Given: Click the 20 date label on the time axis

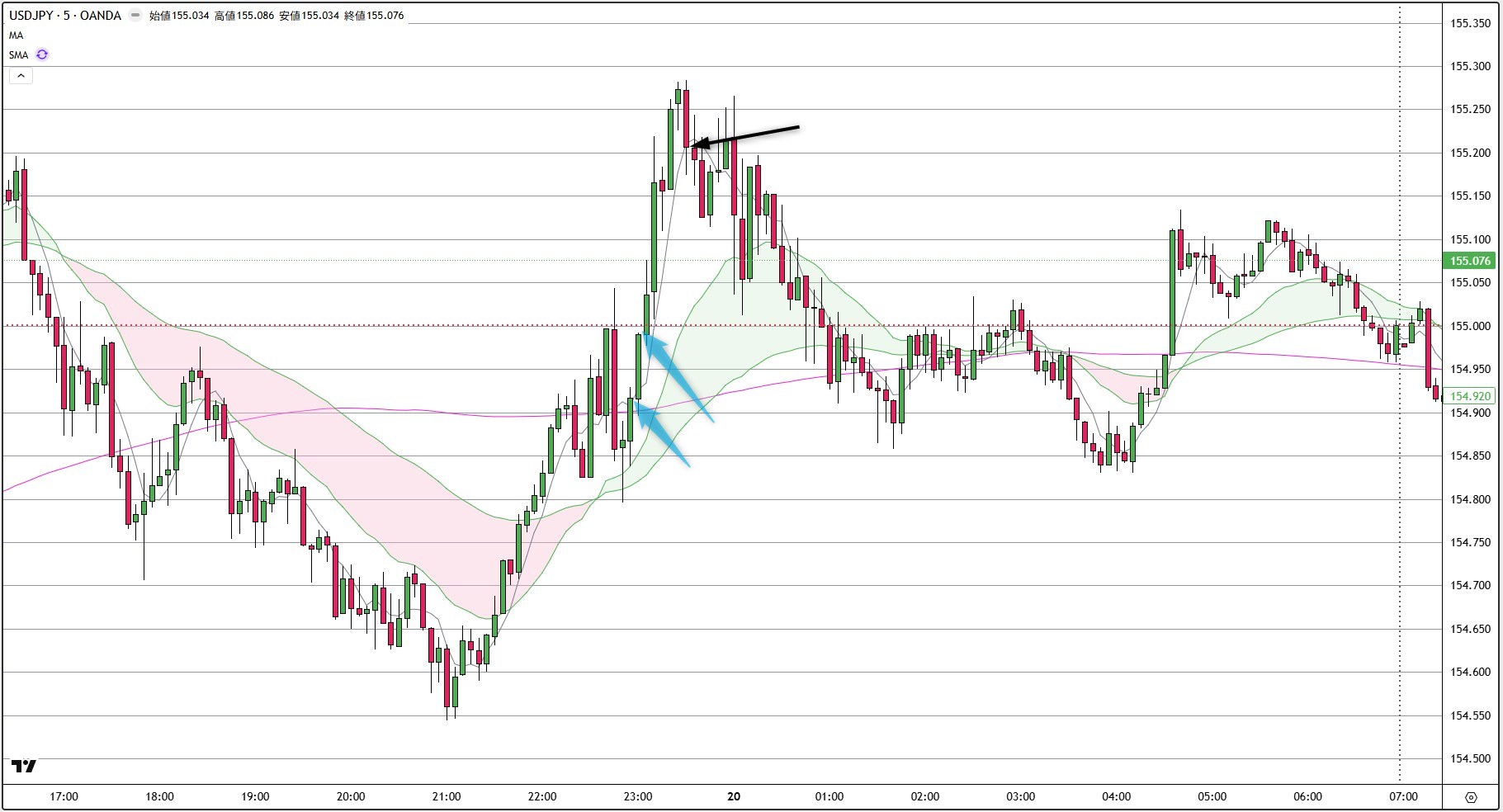Looking at the screenshot, I should pos(733,796).
